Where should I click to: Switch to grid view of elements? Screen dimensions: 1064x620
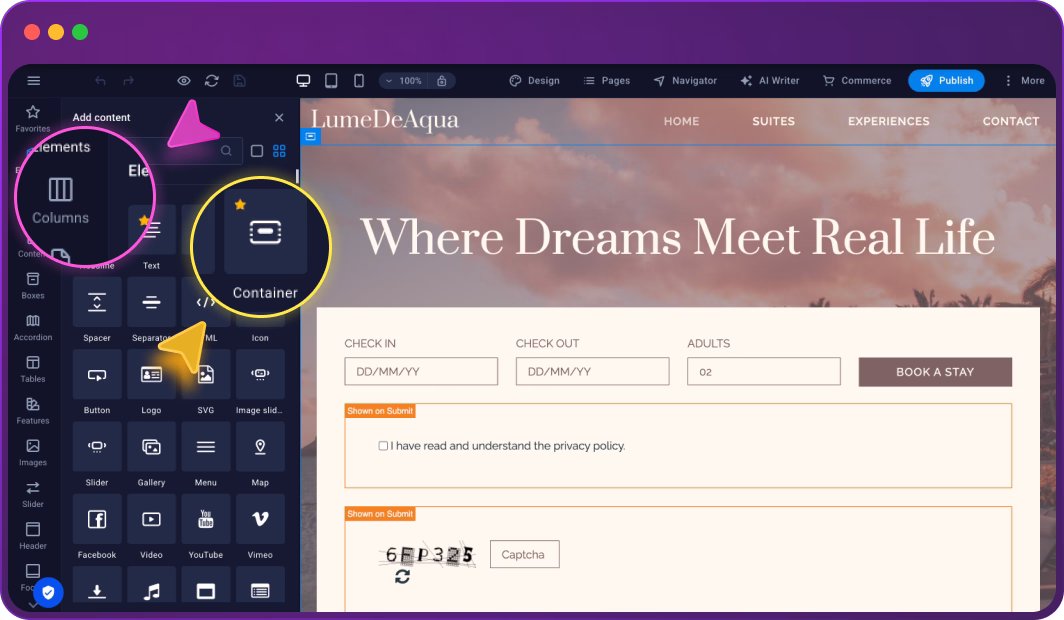pyautogui.click(x=280, y=151)
